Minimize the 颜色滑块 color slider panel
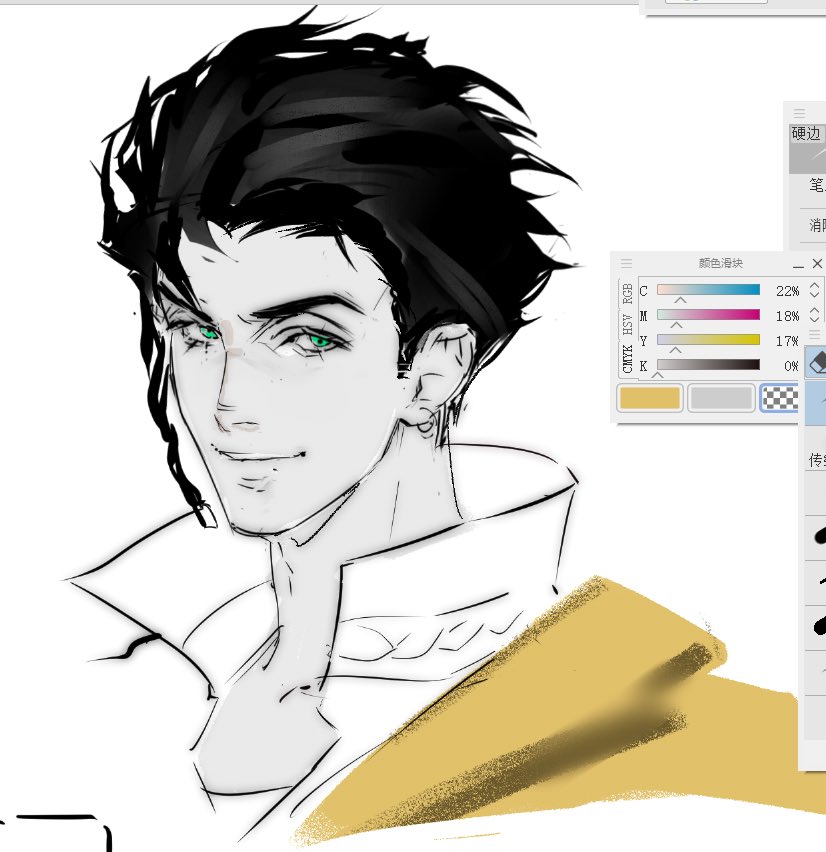Image resolution: width=826 pixels, height=852 pixels. 798,265
